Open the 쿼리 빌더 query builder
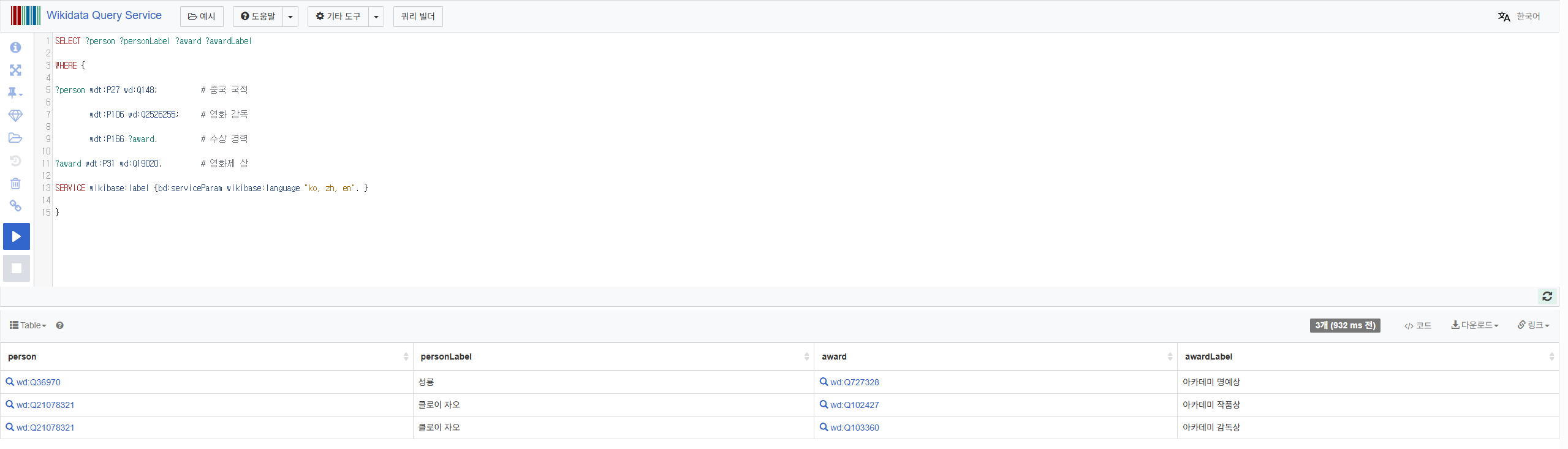 418,17
